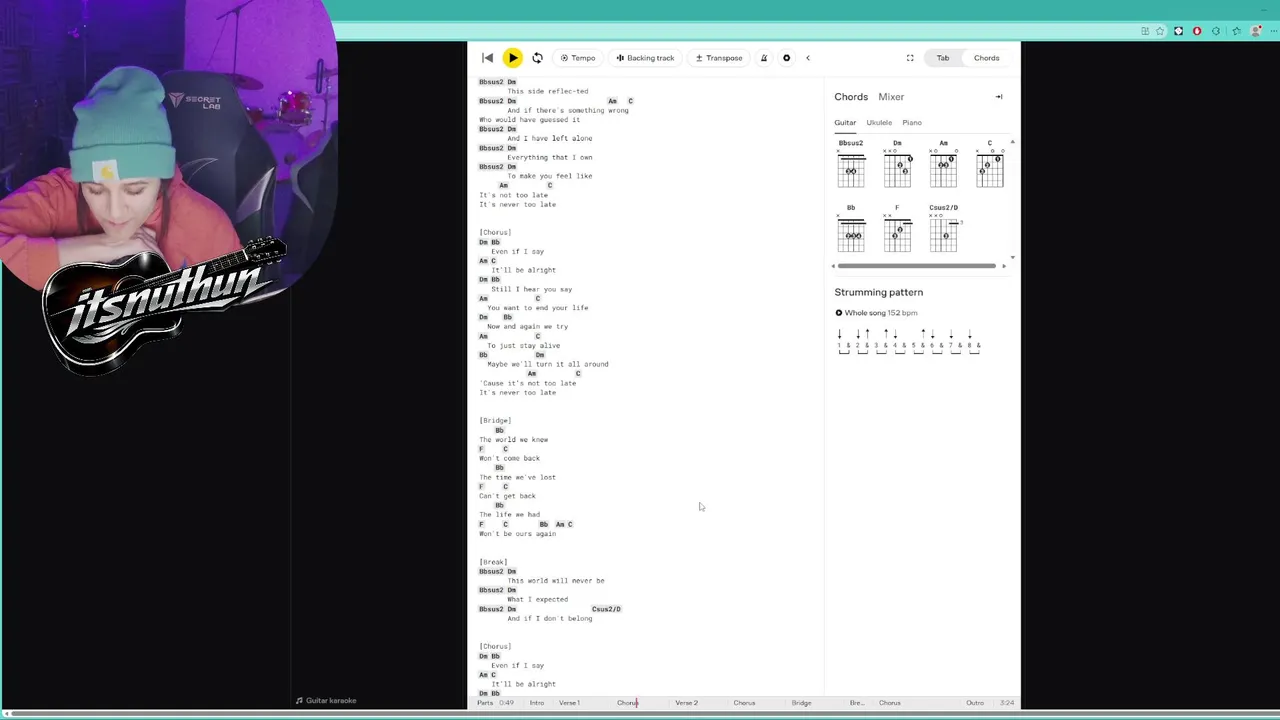Enter fullscreen mode via expand icon

[x=910, y=58]
